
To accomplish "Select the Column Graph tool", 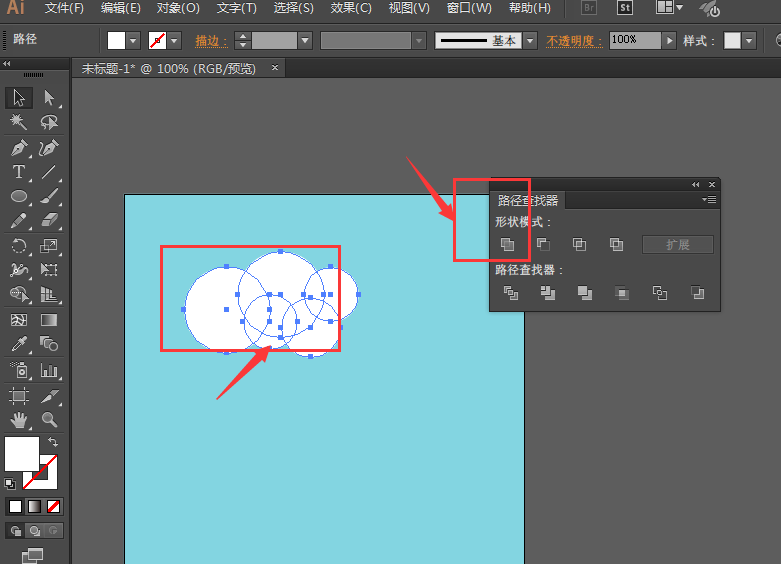I will click(49, 370).
